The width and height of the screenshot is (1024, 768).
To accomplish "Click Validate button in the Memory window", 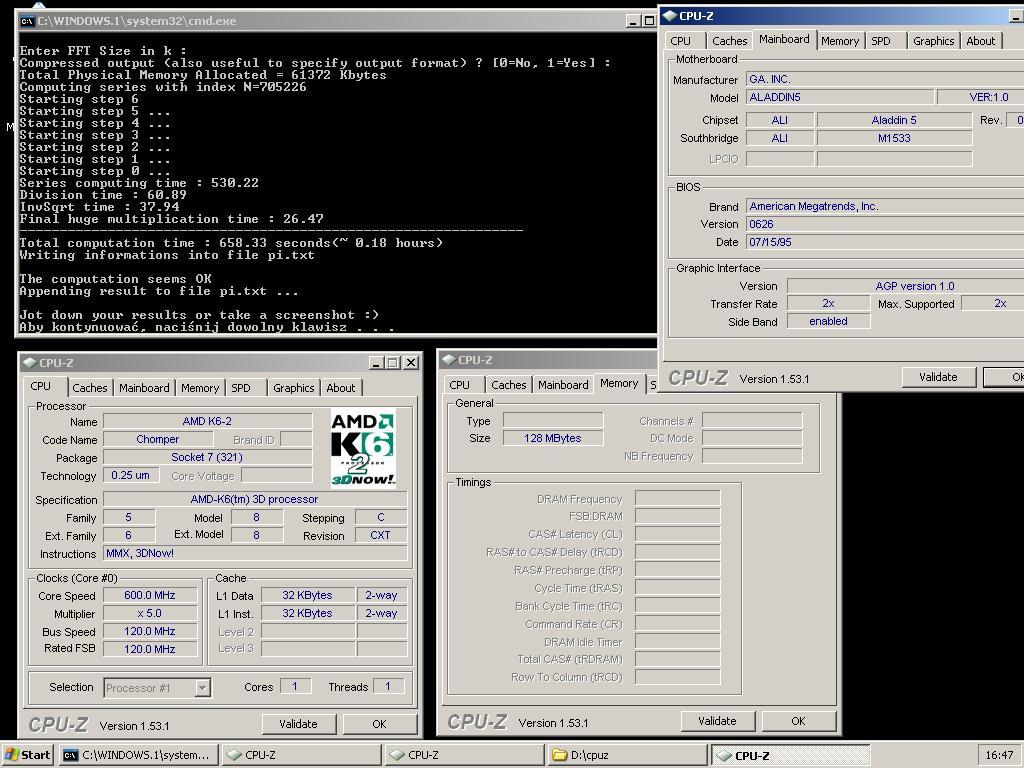I will 717,721.
